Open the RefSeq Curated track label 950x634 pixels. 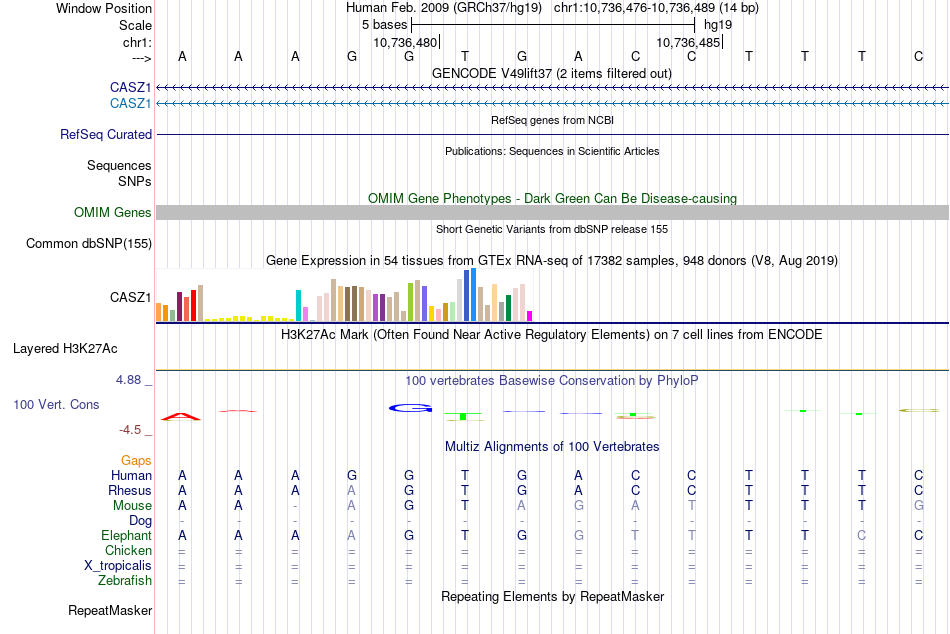pyautogui.click(x=105, y=135)
